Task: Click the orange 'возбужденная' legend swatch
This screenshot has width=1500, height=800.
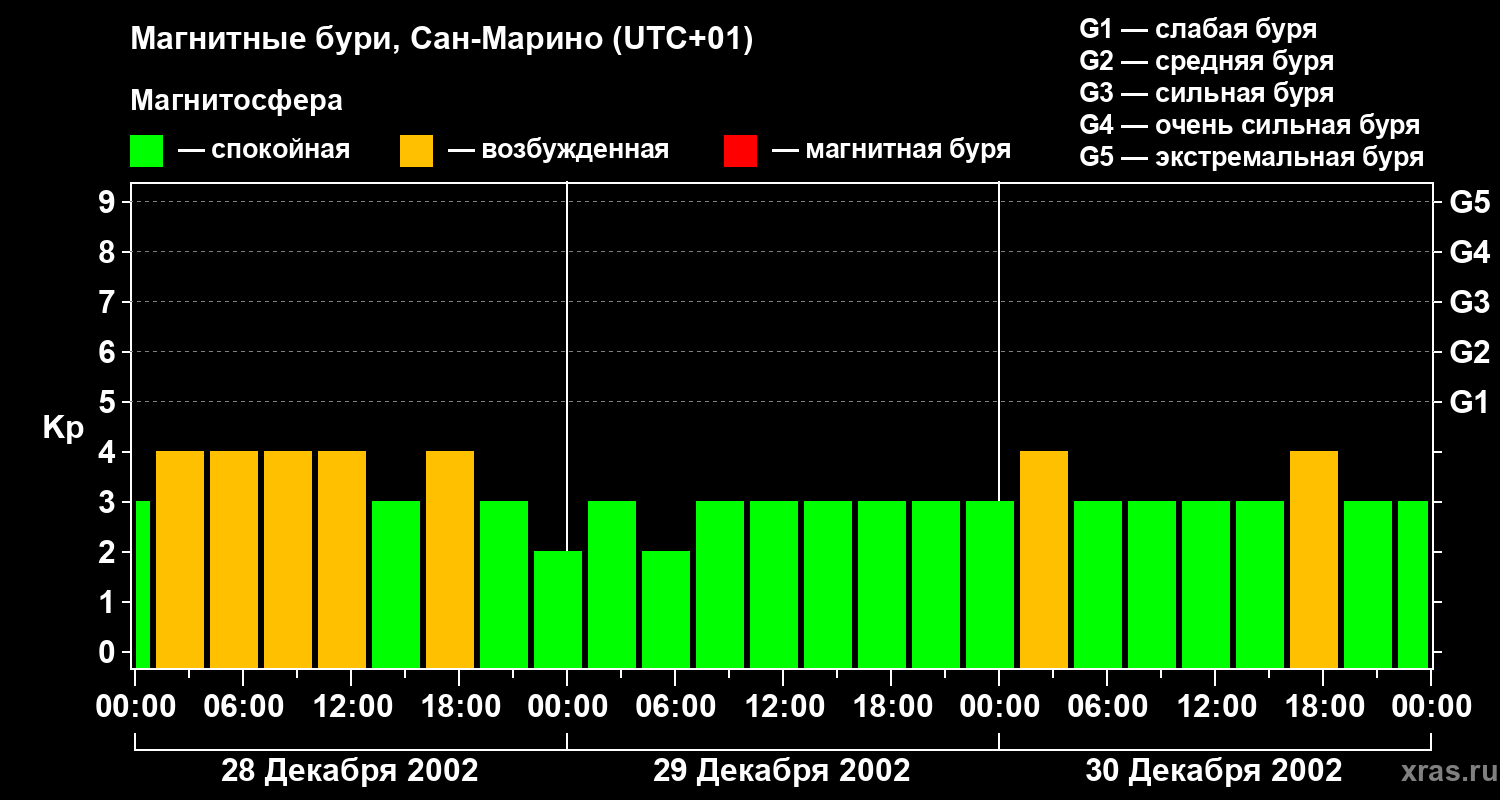Action: pyautogui.click(x=416, y=151)
